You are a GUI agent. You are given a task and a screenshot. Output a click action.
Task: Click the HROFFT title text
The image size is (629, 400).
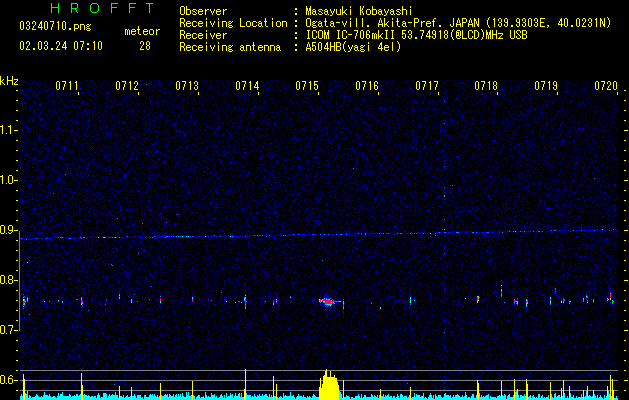tap(102, 8)
